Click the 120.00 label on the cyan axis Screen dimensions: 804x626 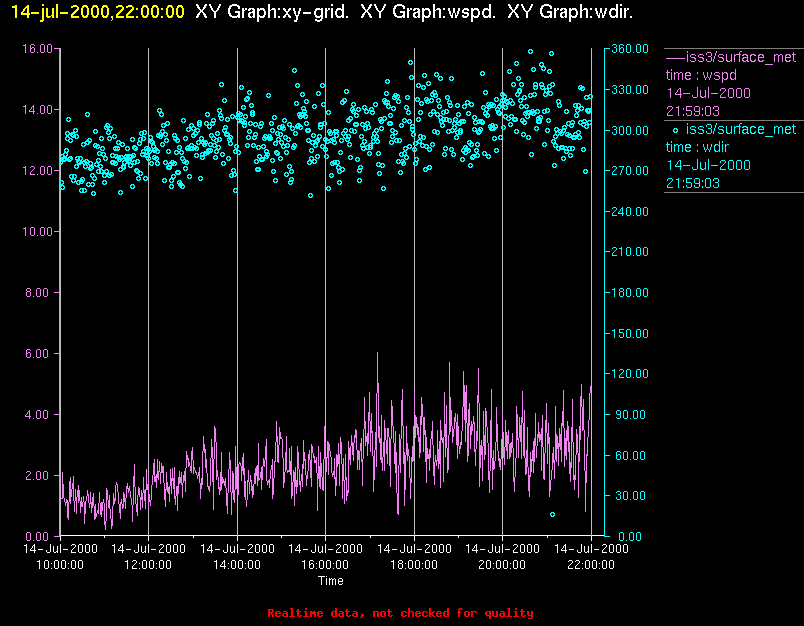[630, 374]
